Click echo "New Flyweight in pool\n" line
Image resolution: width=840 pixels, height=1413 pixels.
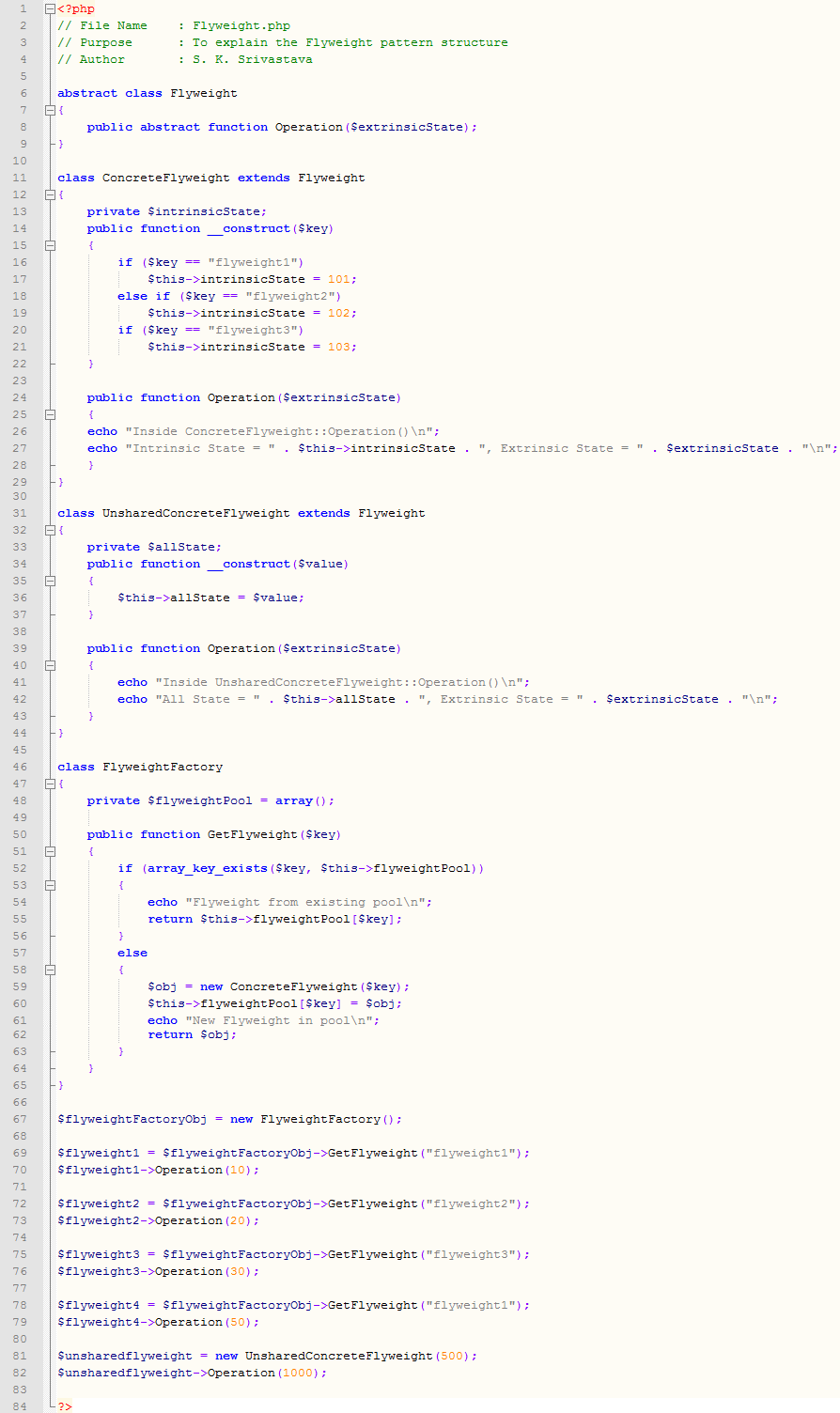click(x=264, y=1020)
